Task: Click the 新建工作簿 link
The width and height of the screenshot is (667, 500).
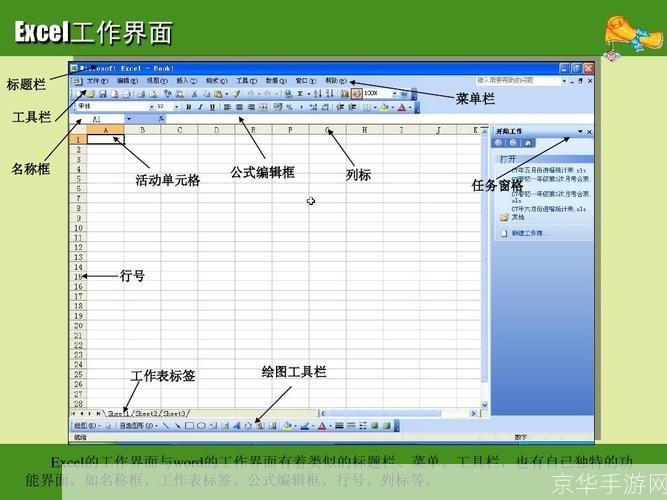Action: (530, 233)
